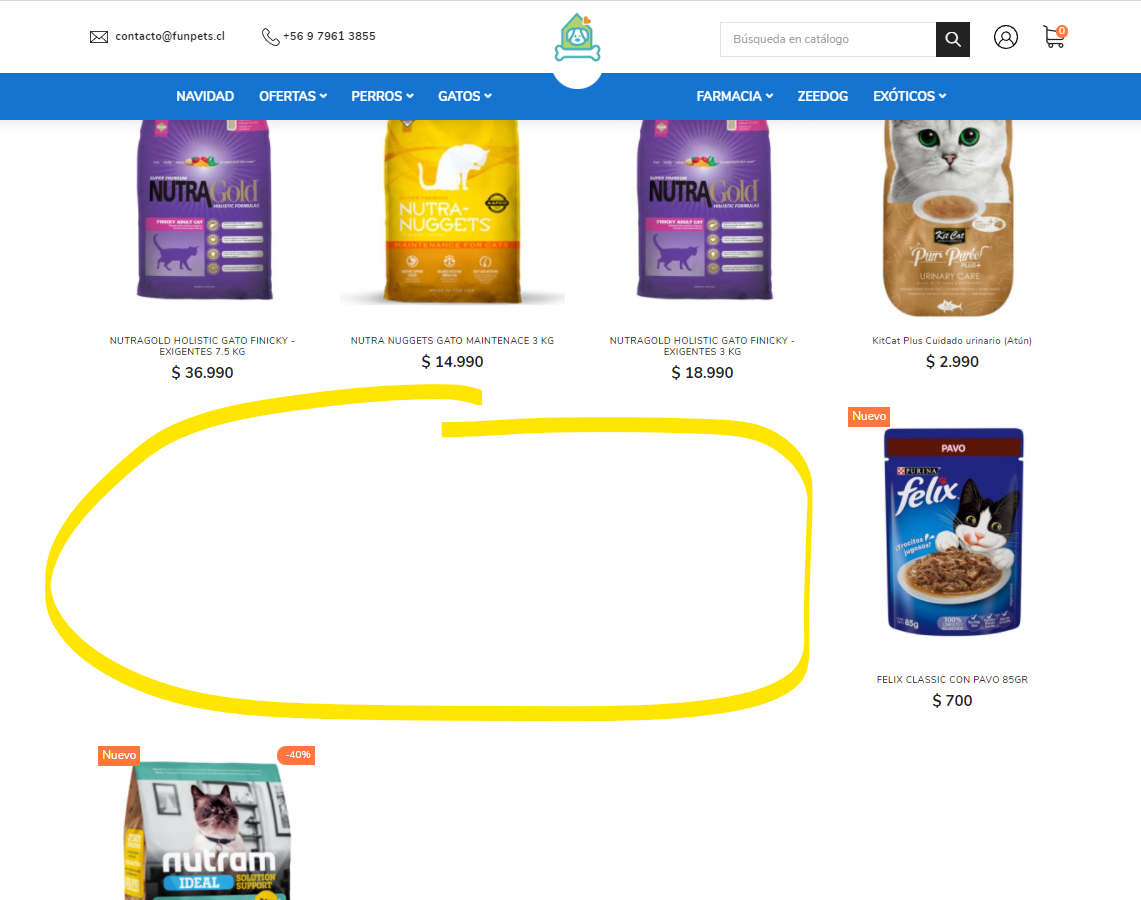Expand the OFERTAS dropdown menu

click(x=293, y=96)
